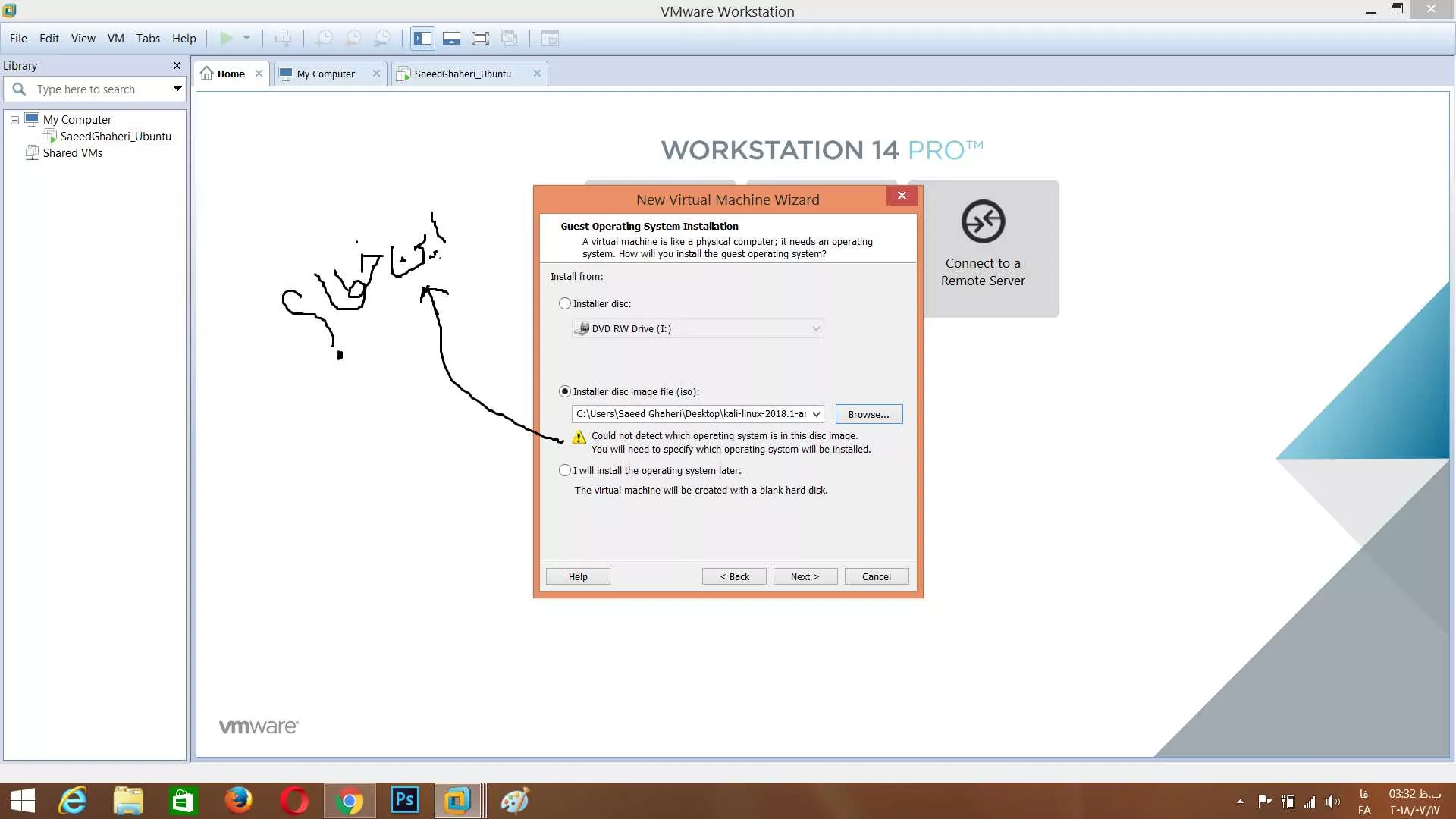Open the File menu
The image size is (1456, 819).
pos(18,38)
